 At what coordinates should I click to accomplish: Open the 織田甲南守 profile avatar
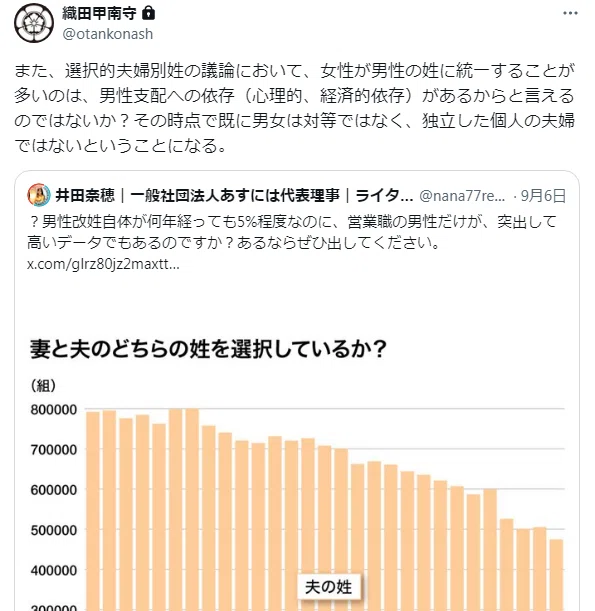pos(34,23)
